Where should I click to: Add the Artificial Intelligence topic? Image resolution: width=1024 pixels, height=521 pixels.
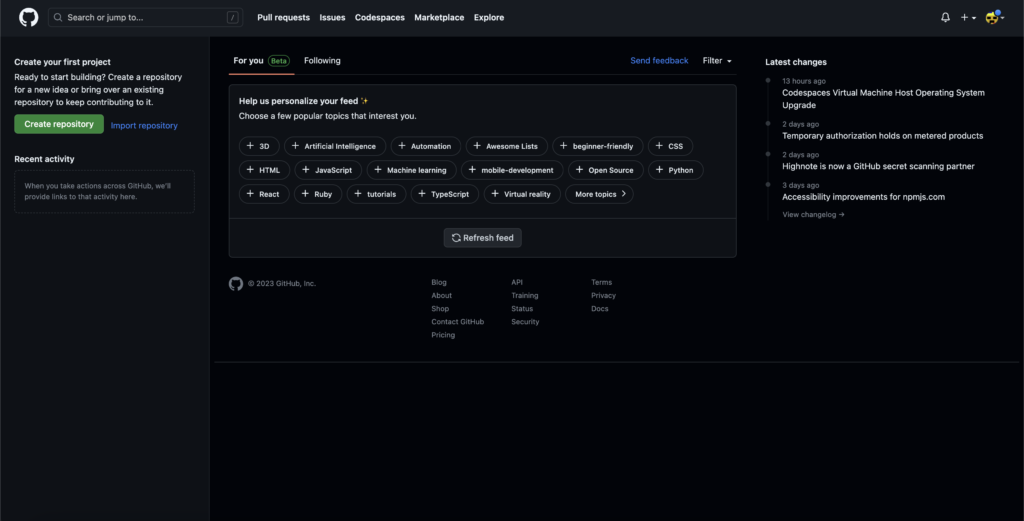tap(334, 146)
